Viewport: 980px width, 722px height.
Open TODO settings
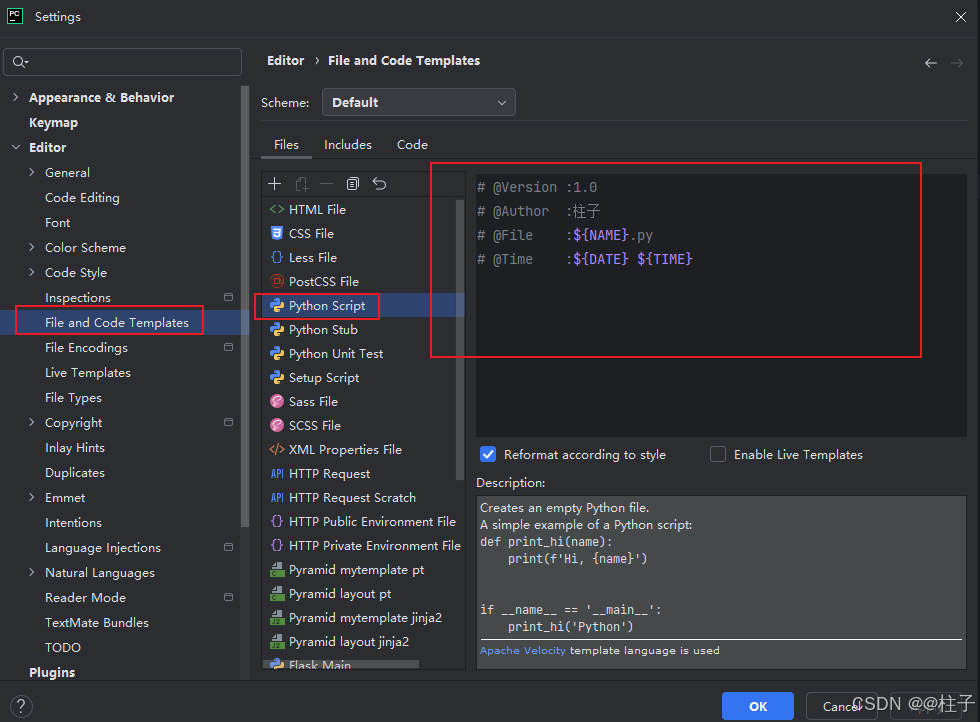(62, 648)
